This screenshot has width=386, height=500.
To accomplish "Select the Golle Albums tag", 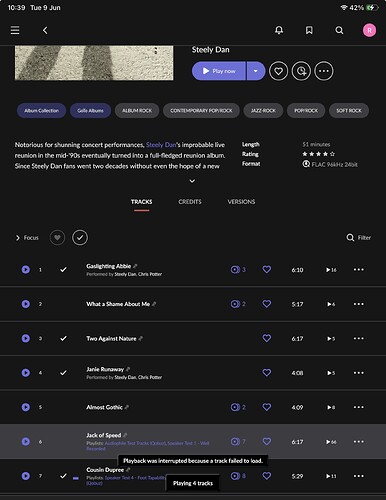I will pyautogui.click(x=90, y=110).
